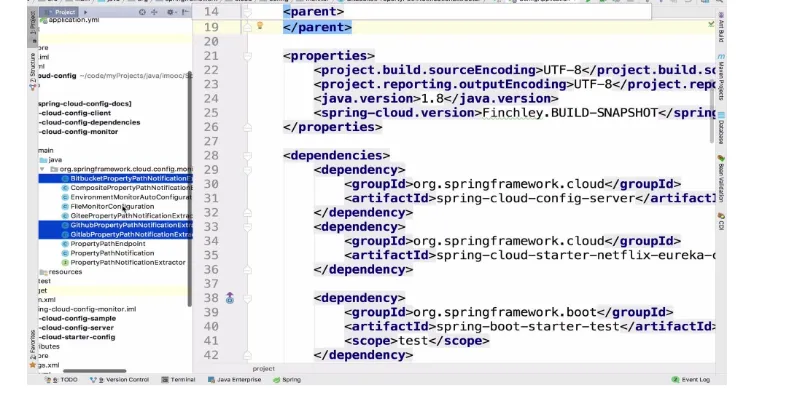Click the org.springframework.cloud.config package folder icon

pyautogui.click(x=54, y=169)
